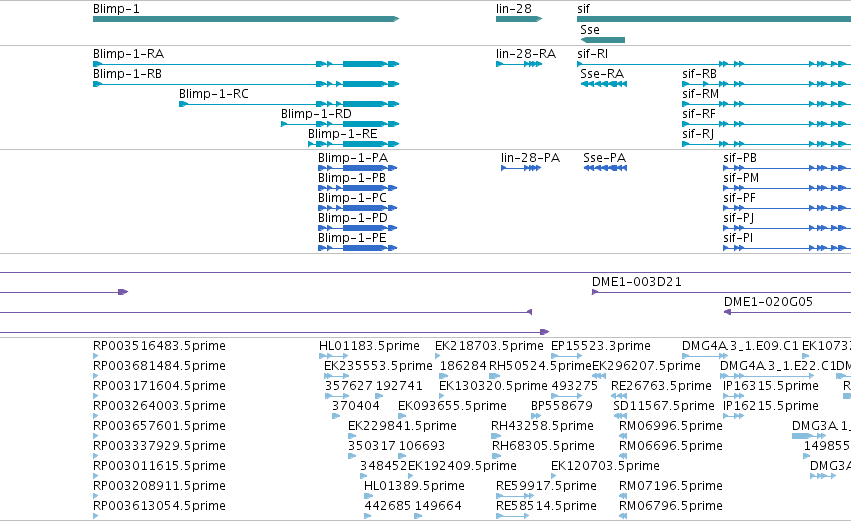Click EST EK229841.5prime
The image size is (851, 521).
(x=402, y=425)
